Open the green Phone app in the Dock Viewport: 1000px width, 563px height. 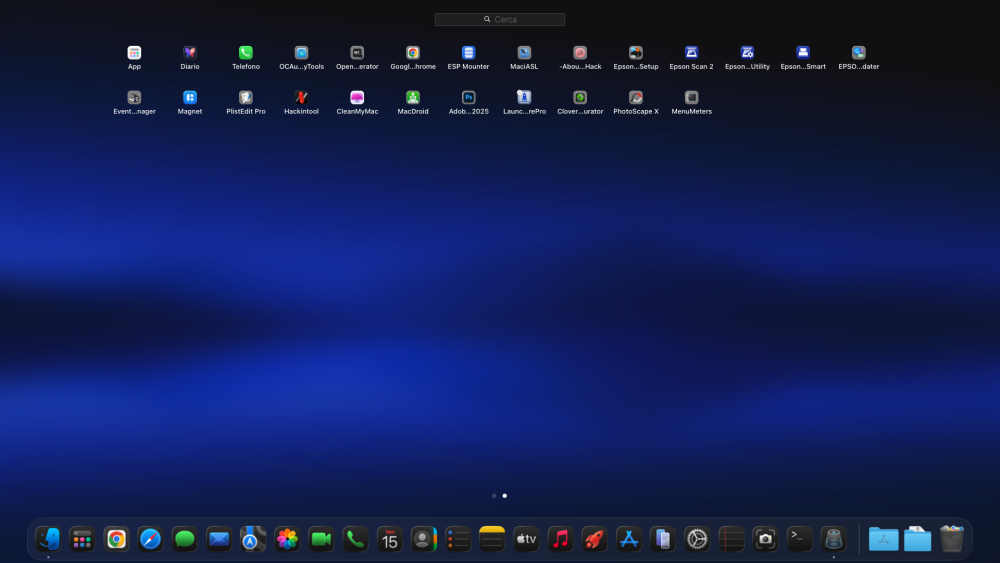pos(355,539)
